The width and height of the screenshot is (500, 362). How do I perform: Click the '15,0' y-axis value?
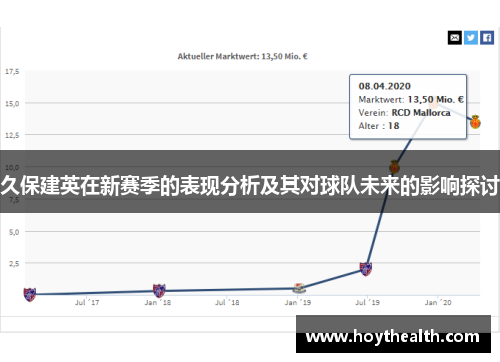[x=12, y=104]
